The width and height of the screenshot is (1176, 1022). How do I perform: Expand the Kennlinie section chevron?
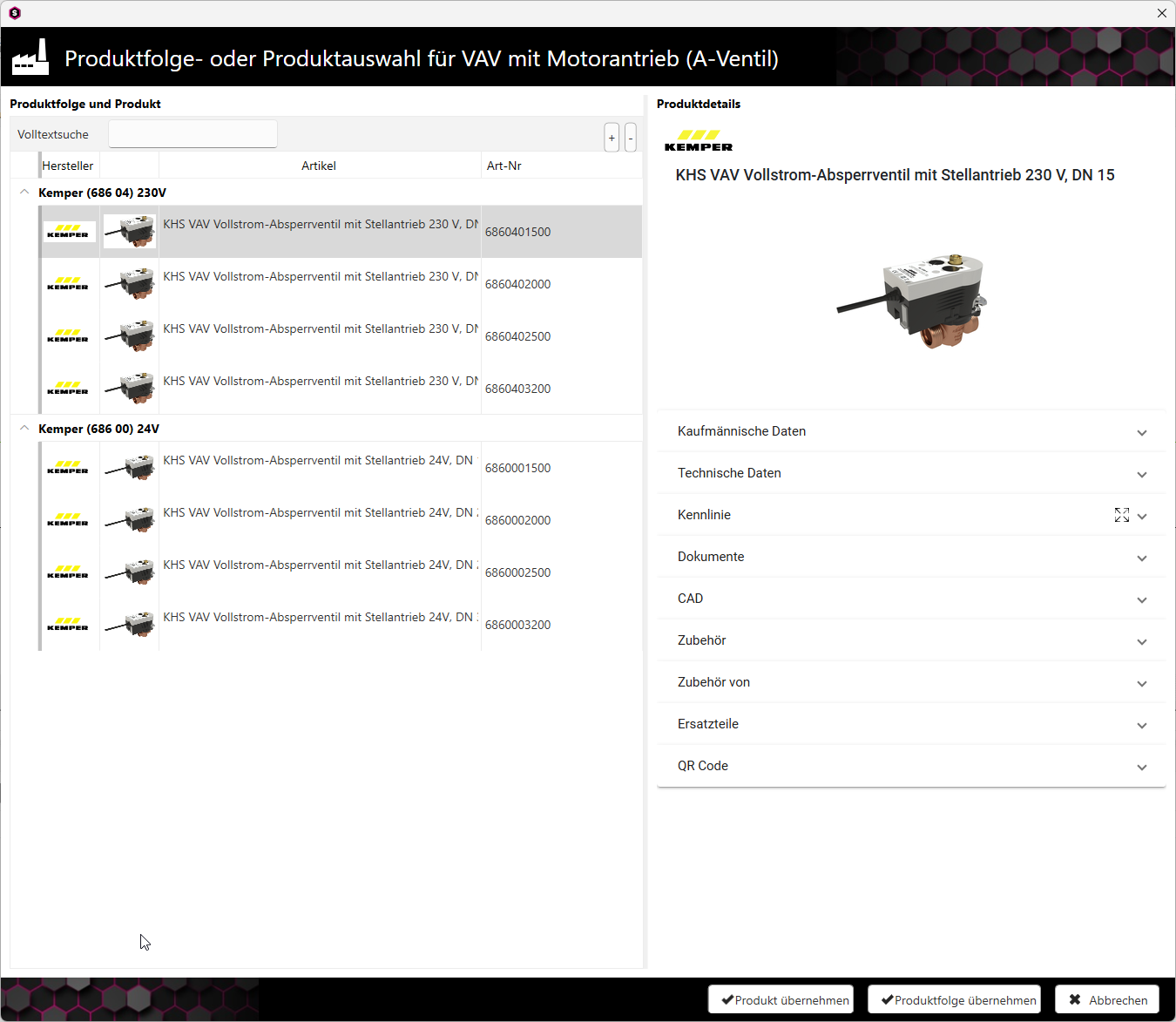(x=1142, y=516)
